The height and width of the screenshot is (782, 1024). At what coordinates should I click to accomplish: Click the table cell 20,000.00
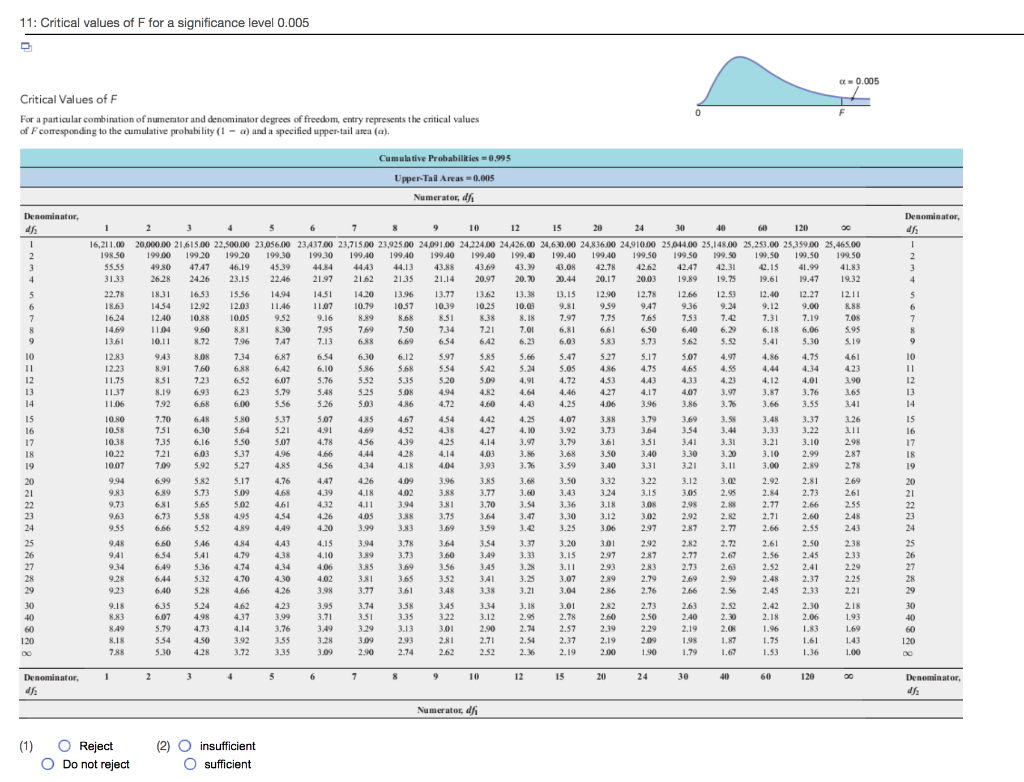point(153,244)
